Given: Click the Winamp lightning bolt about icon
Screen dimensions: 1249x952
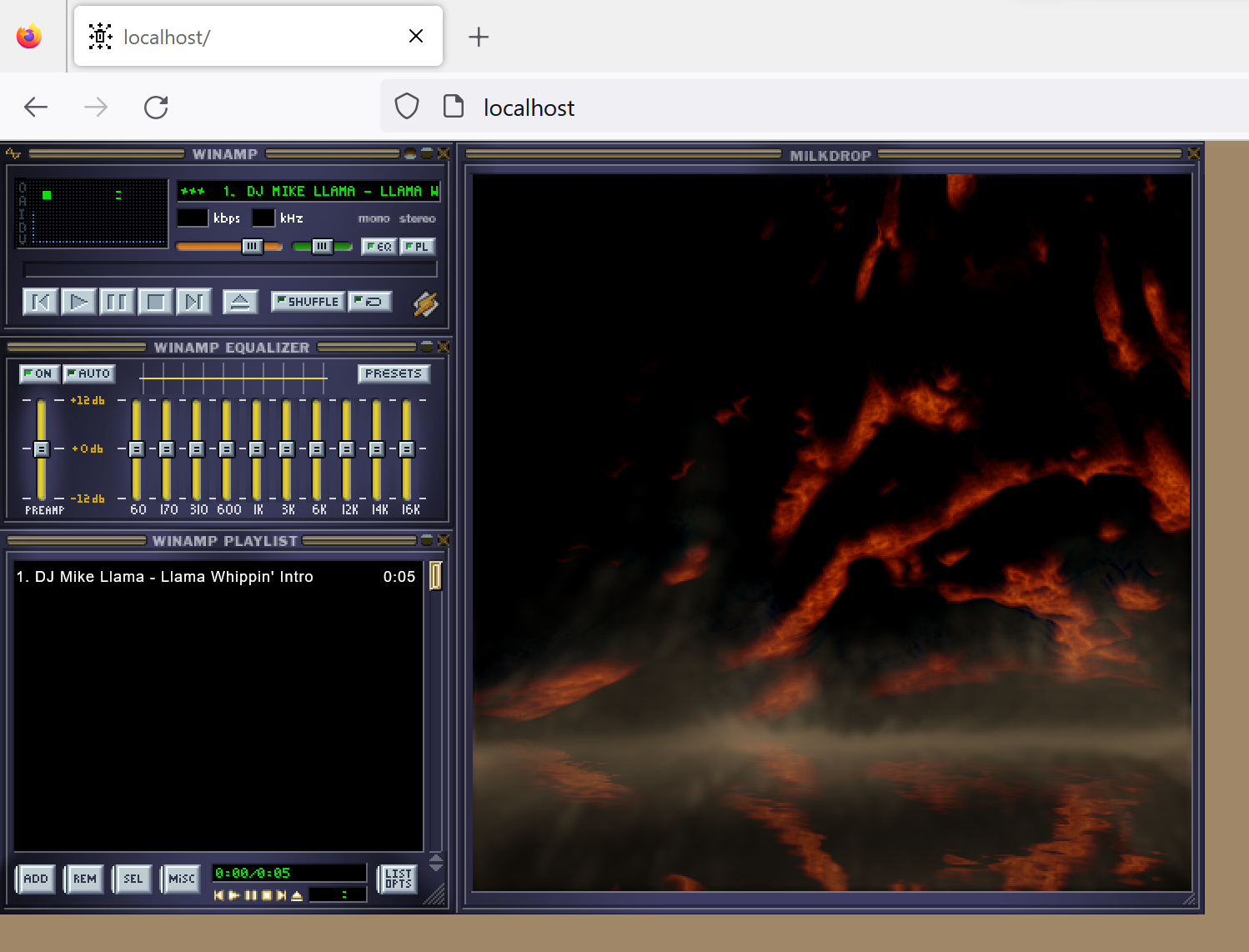Looking at the screenshot, I should click(426, 304).
